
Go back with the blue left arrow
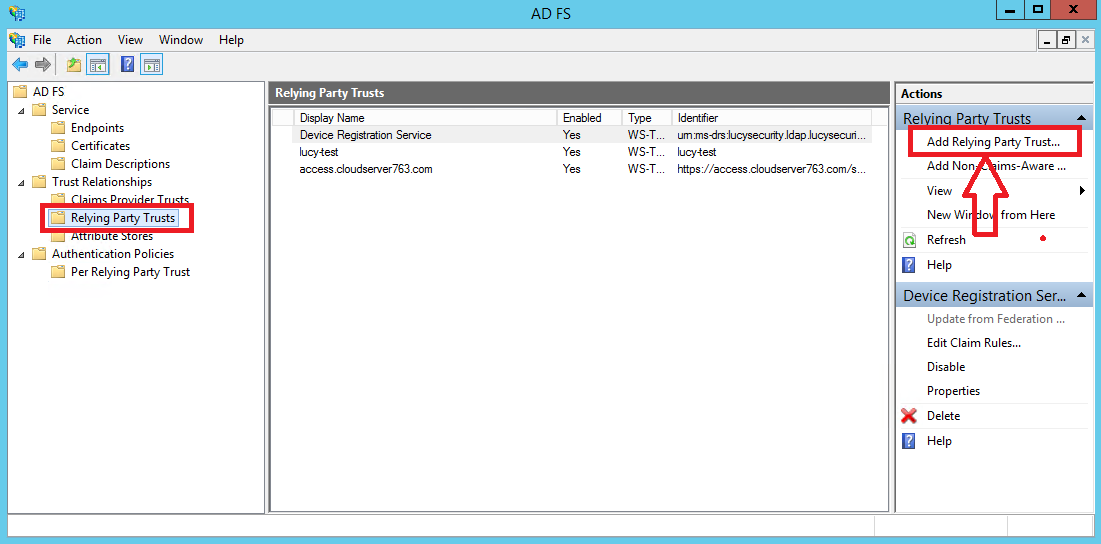pos(20,65)
